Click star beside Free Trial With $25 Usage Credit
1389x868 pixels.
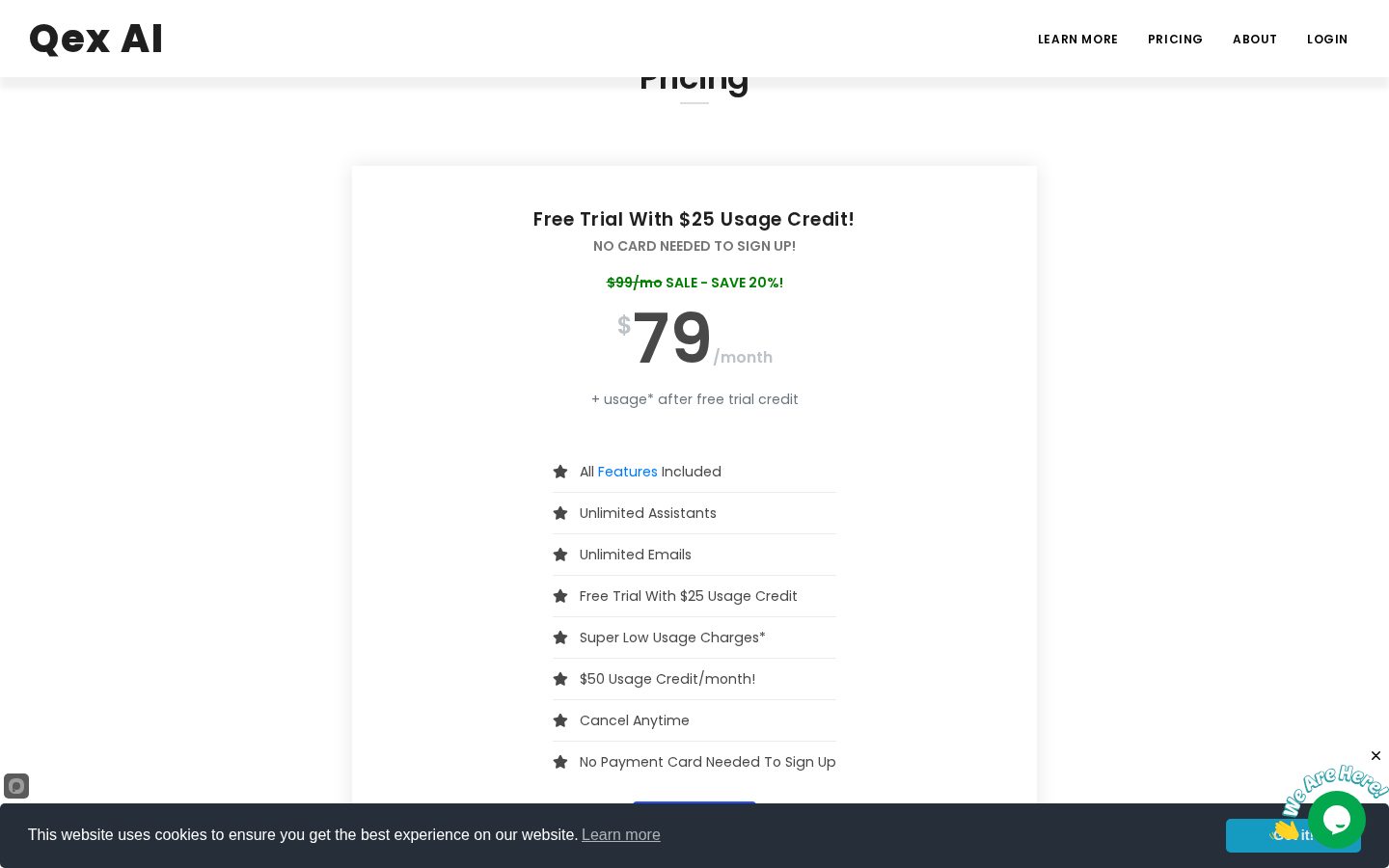560,596
